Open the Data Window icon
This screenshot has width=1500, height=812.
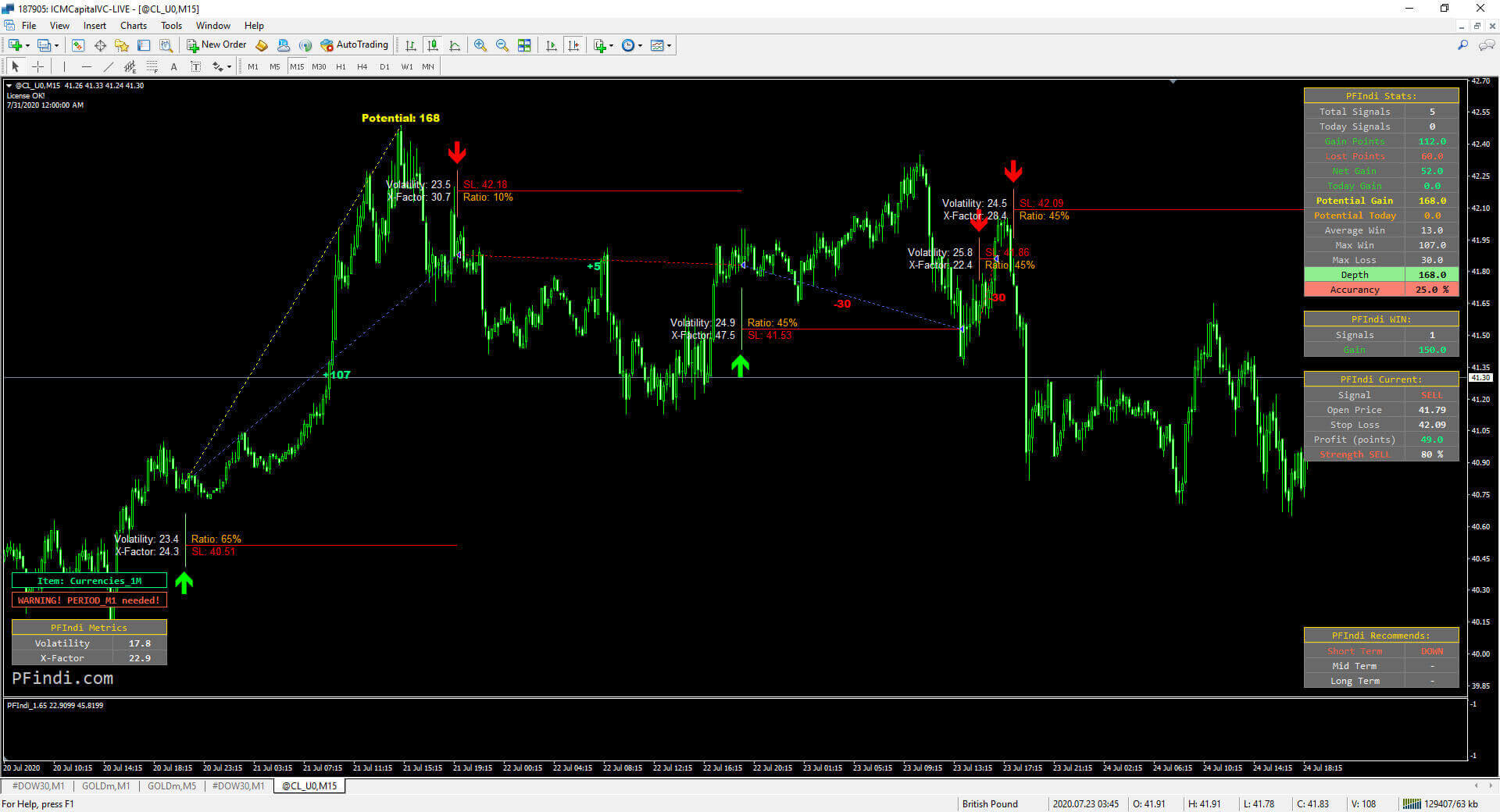(100, 45)
